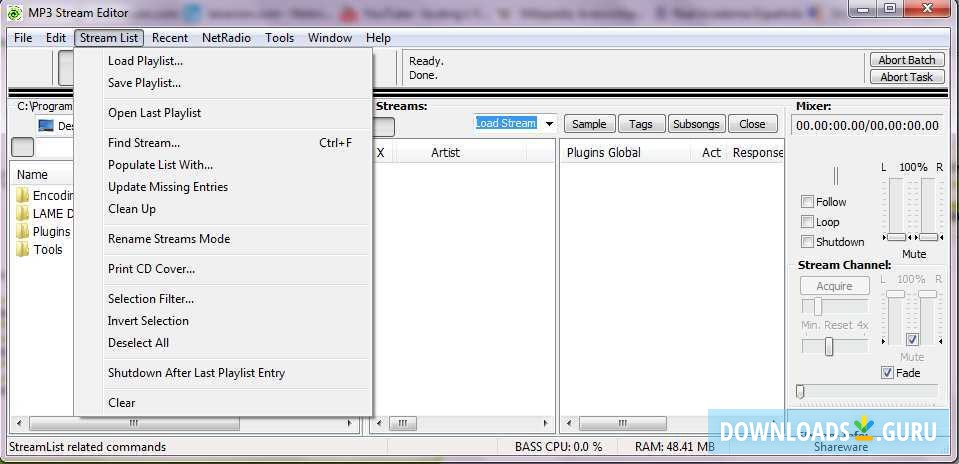Click the Mute label under Mixer sliders
Viewport: 959px width, 464px height.
click(914, 254)
